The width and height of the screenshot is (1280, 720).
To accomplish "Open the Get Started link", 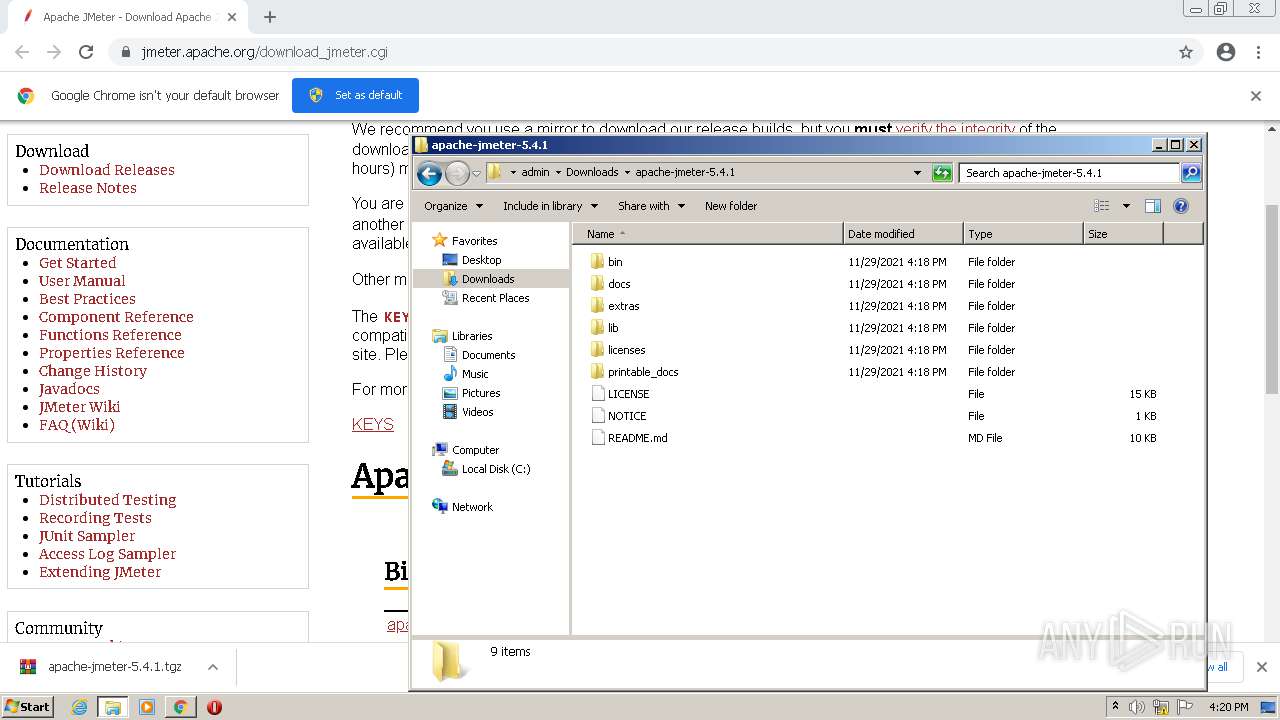I will 77,263.
